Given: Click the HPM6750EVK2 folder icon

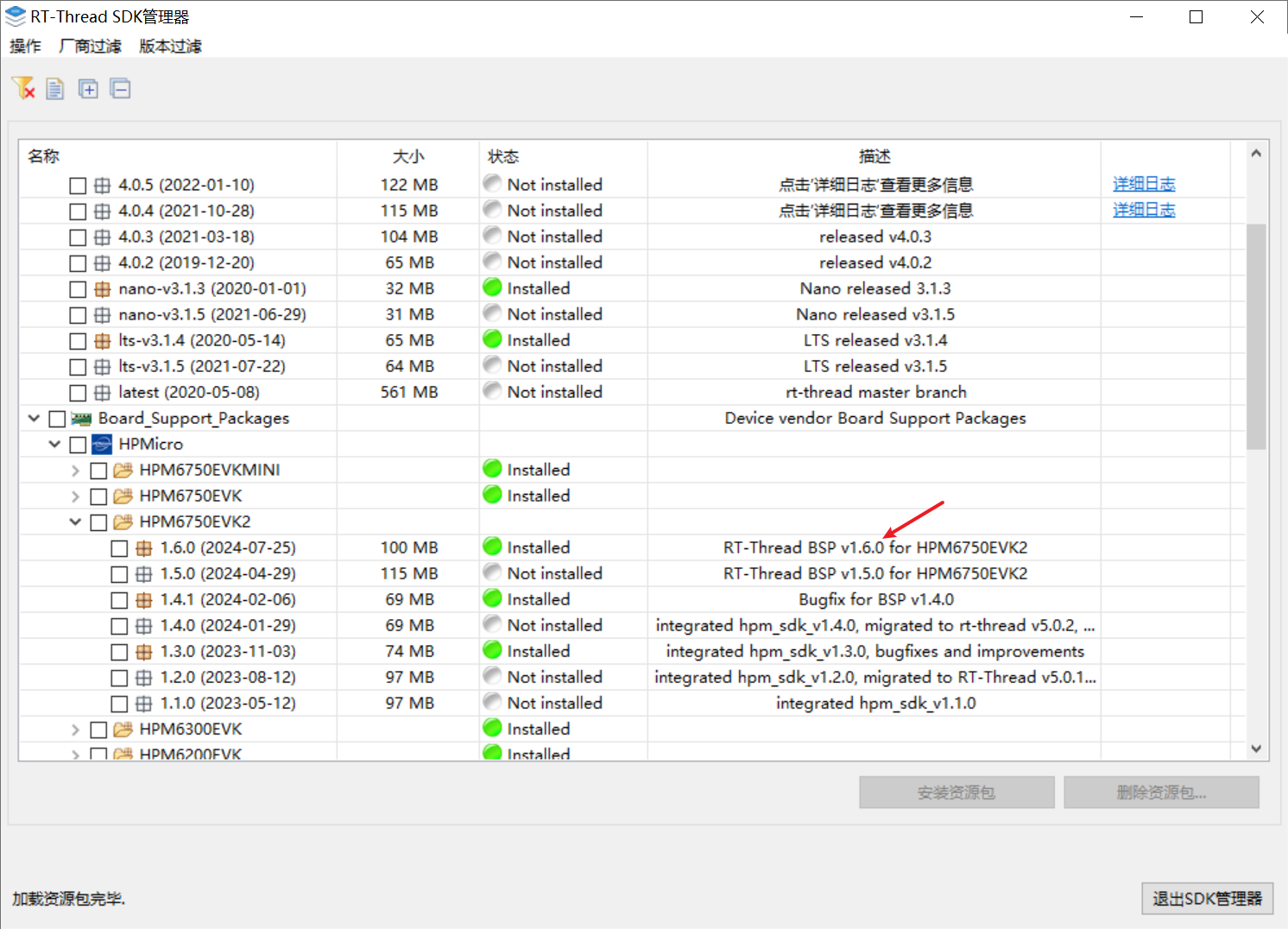Looking at the screenshot, I should click(x=123, y=521).
